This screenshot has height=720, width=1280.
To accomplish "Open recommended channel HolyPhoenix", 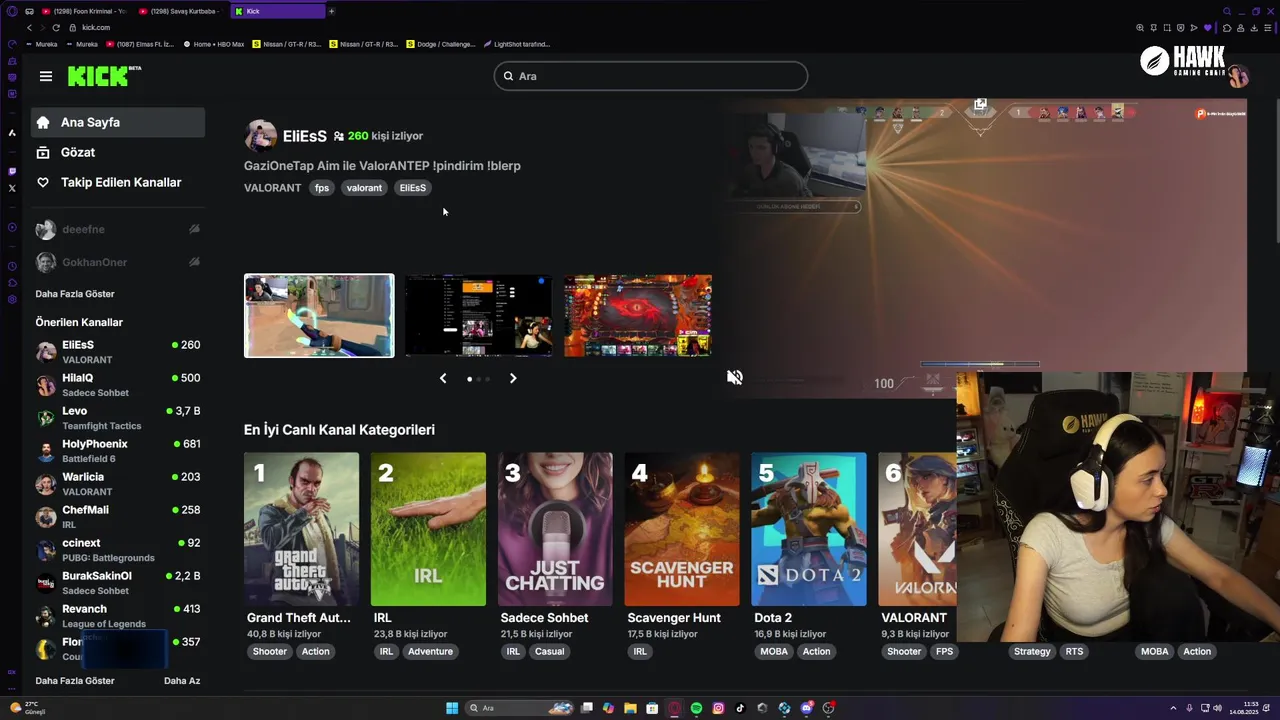I will [x=118, y=450].
